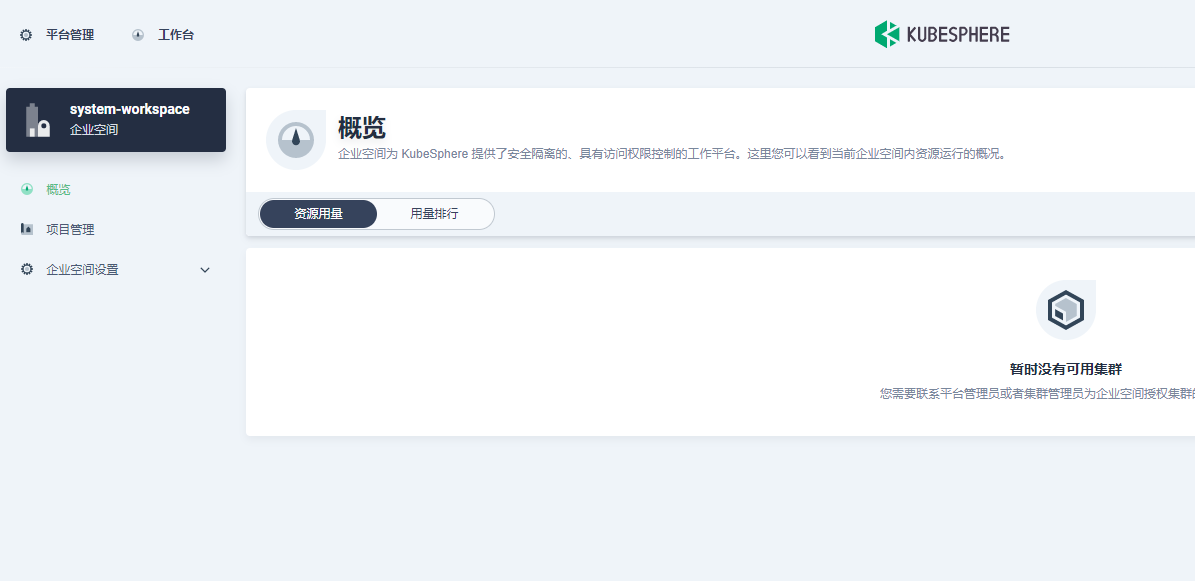Click the 暂时没有可用集群 message text

pyautogui.click(x=1065, y=370)
